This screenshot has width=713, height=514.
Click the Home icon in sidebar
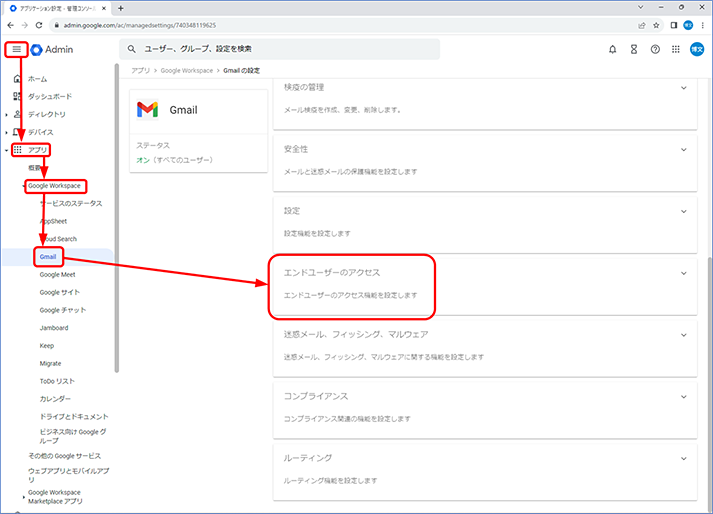click(x=17, y=79)
